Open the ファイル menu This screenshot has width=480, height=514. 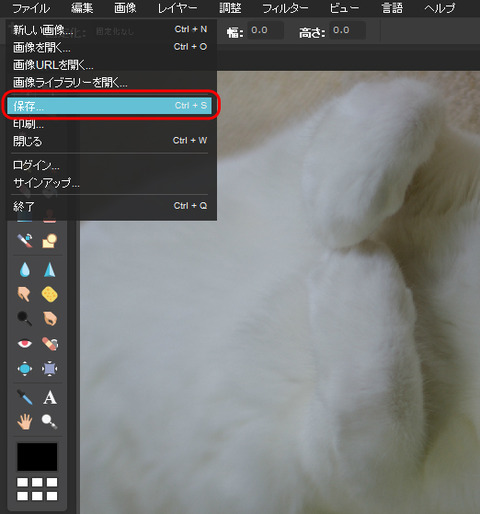pos(31,8)
